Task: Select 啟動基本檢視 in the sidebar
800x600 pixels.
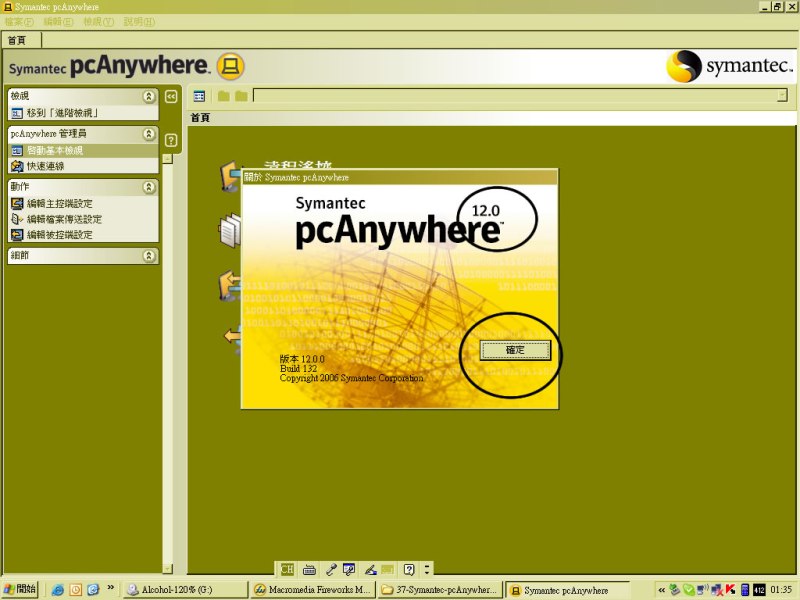Action: [83, 151]
